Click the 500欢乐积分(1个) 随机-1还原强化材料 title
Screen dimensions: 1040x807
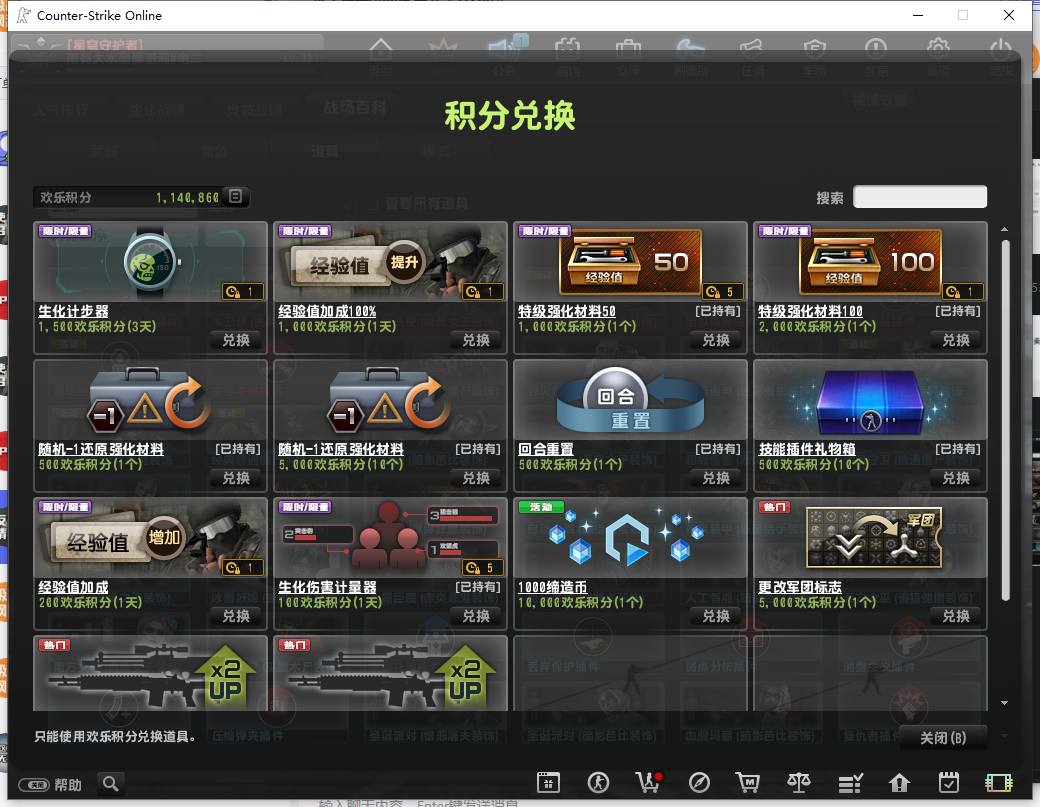click(101, 450)
